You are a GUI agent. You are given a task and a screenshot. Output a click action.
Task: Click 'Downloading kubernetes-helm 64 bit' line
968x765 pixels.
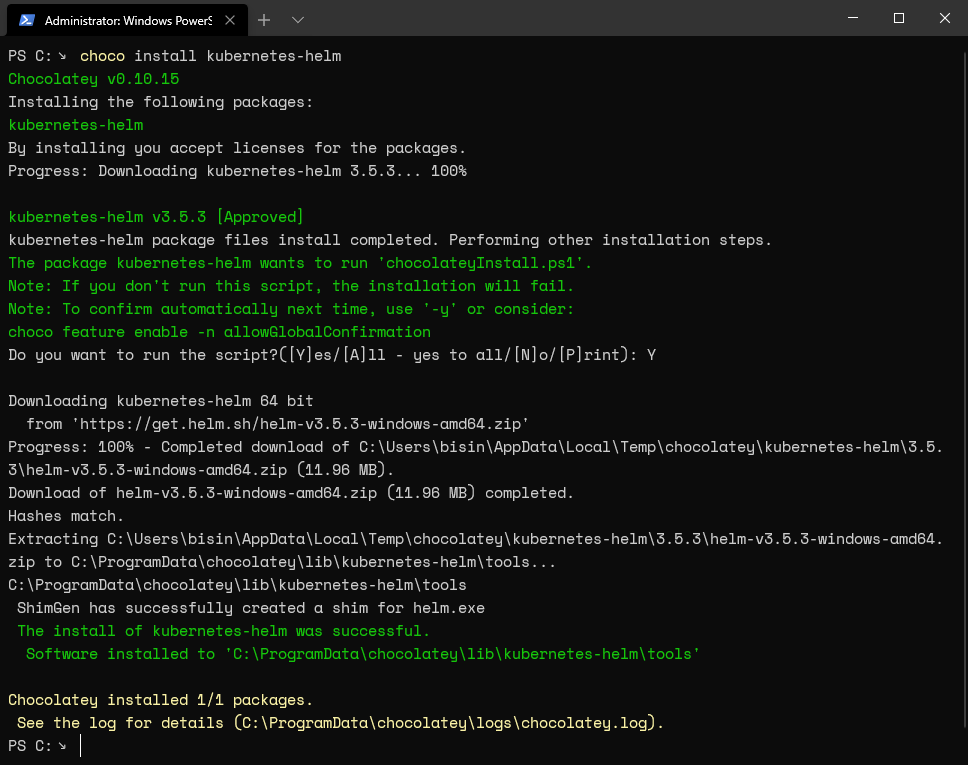click(x=161, y=401)
